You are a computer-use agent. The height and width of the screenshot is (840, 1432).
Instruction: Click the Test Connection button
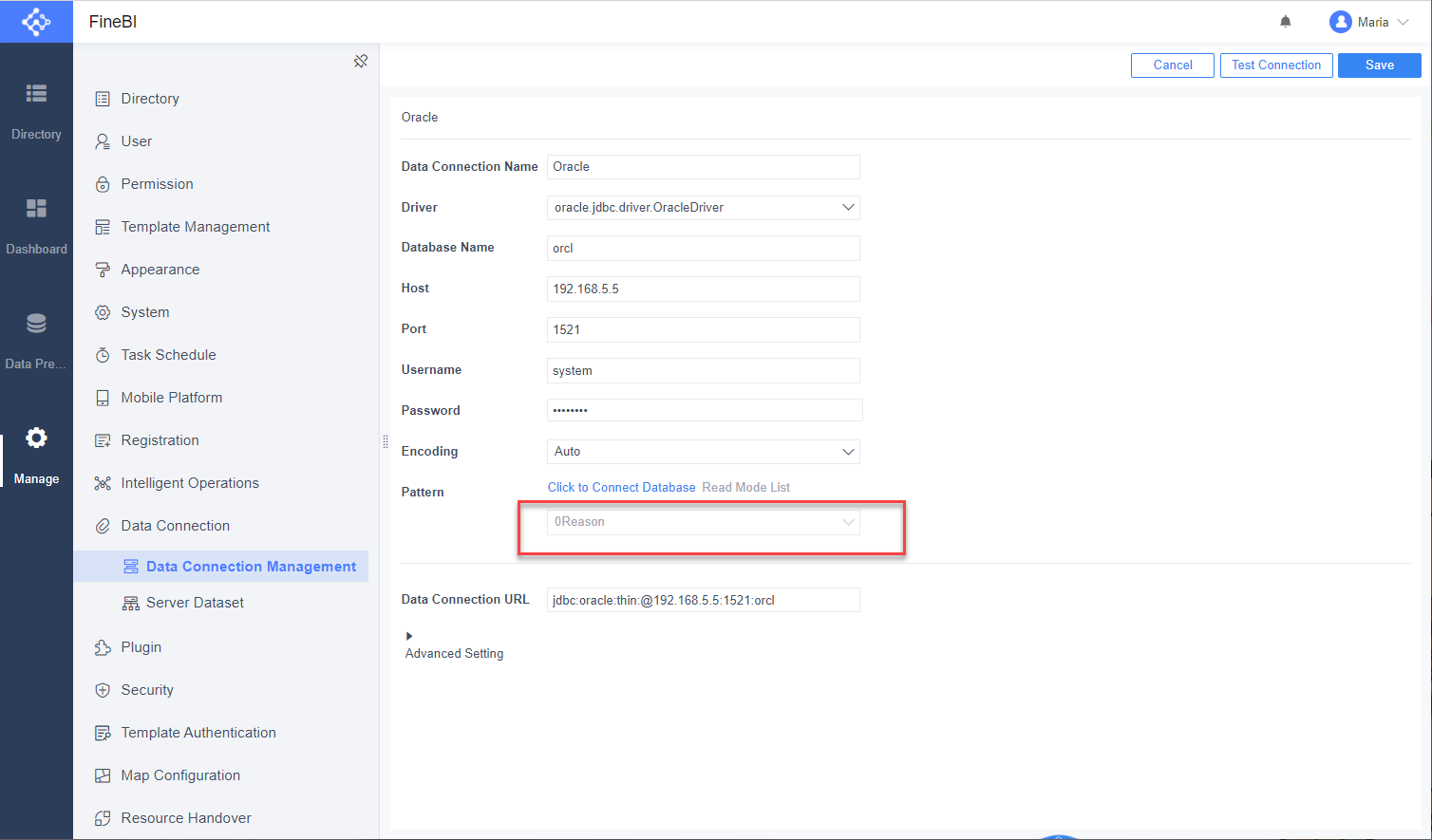pos(1276,65)
